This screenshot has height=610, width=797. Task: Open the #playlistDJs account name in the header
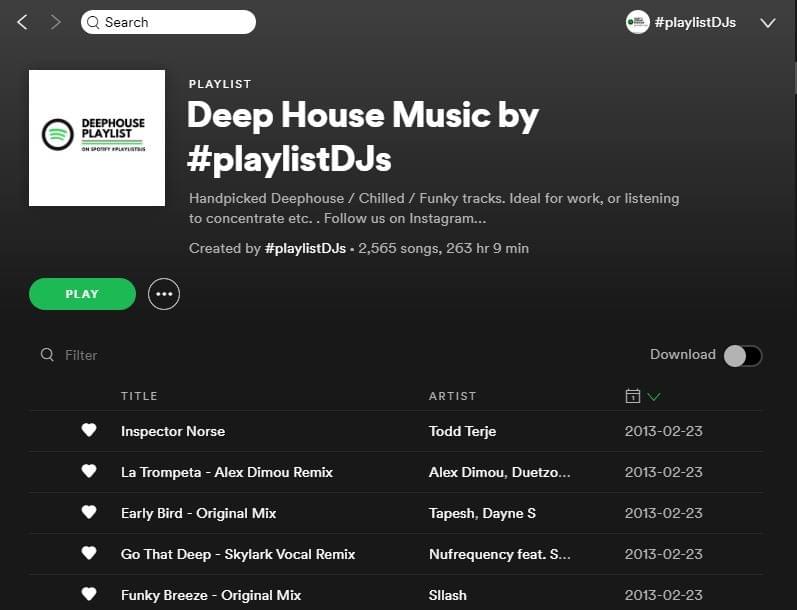[x=695, y=22]
